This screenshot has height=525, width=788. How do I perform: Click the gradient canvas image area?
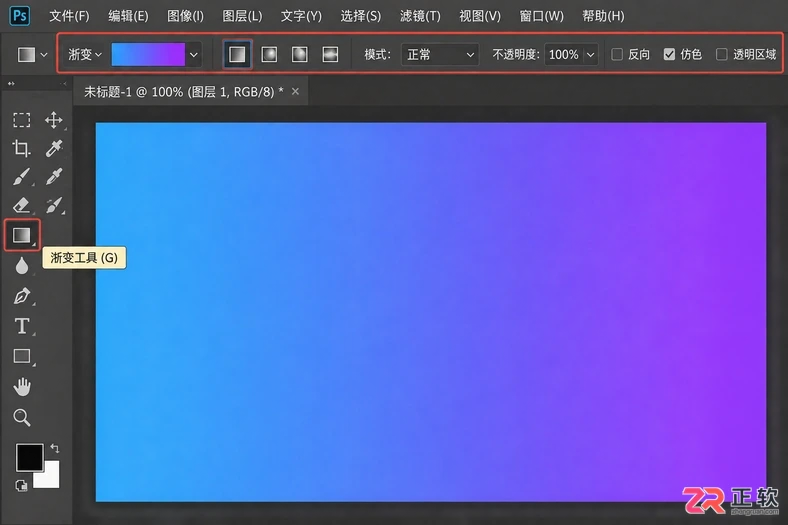(431, 312)
